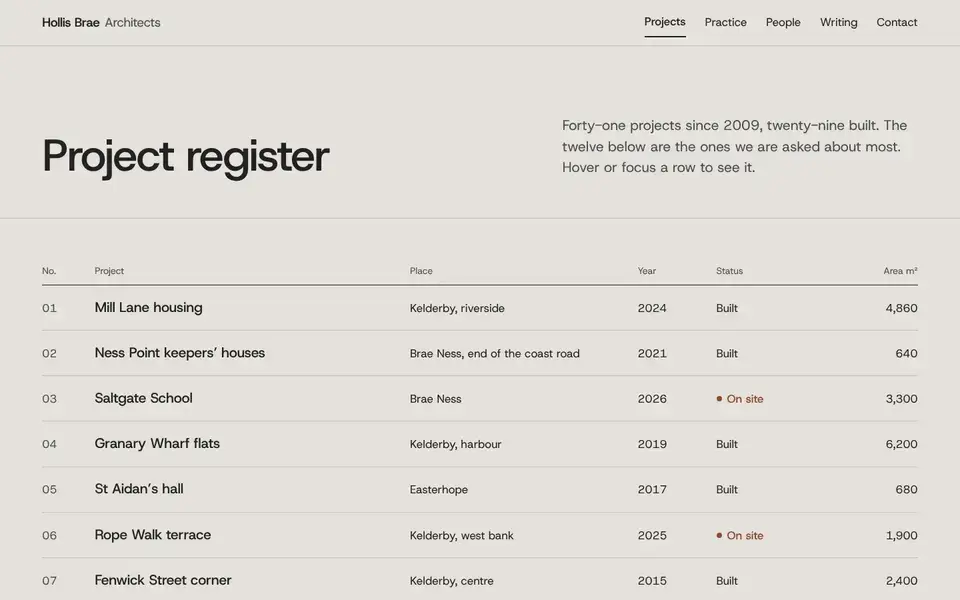
Task: Open the Granary Wharf flats row
Action: pos(479,444)
